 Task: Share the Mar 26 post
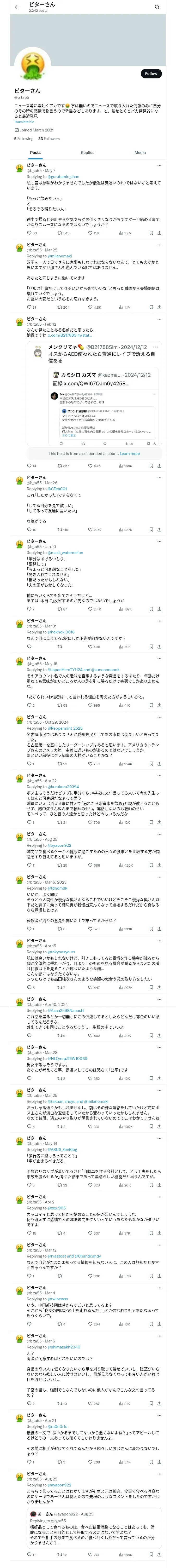tap(159, 529)
